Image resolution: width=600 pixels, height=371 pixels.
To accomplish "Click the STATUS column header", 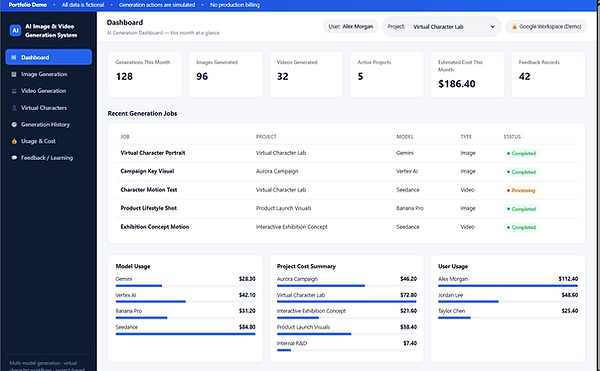I will [512, 137].
